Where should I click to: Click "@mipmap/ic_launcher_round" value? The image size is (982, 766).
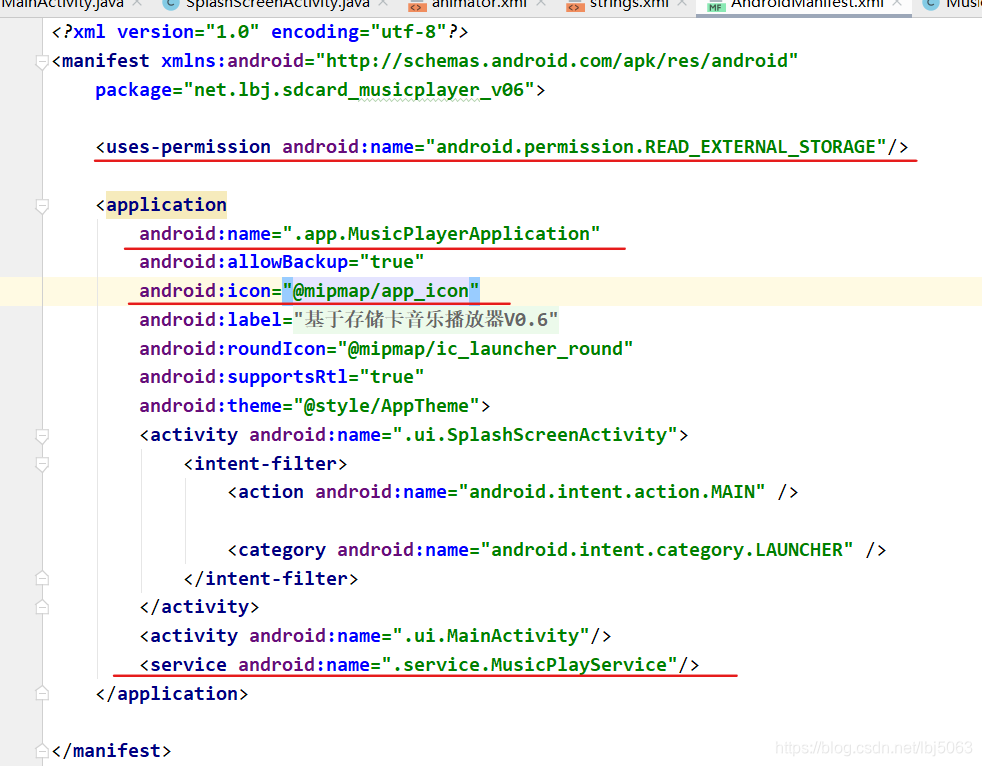pyautogui.click(x=485, y=349)
